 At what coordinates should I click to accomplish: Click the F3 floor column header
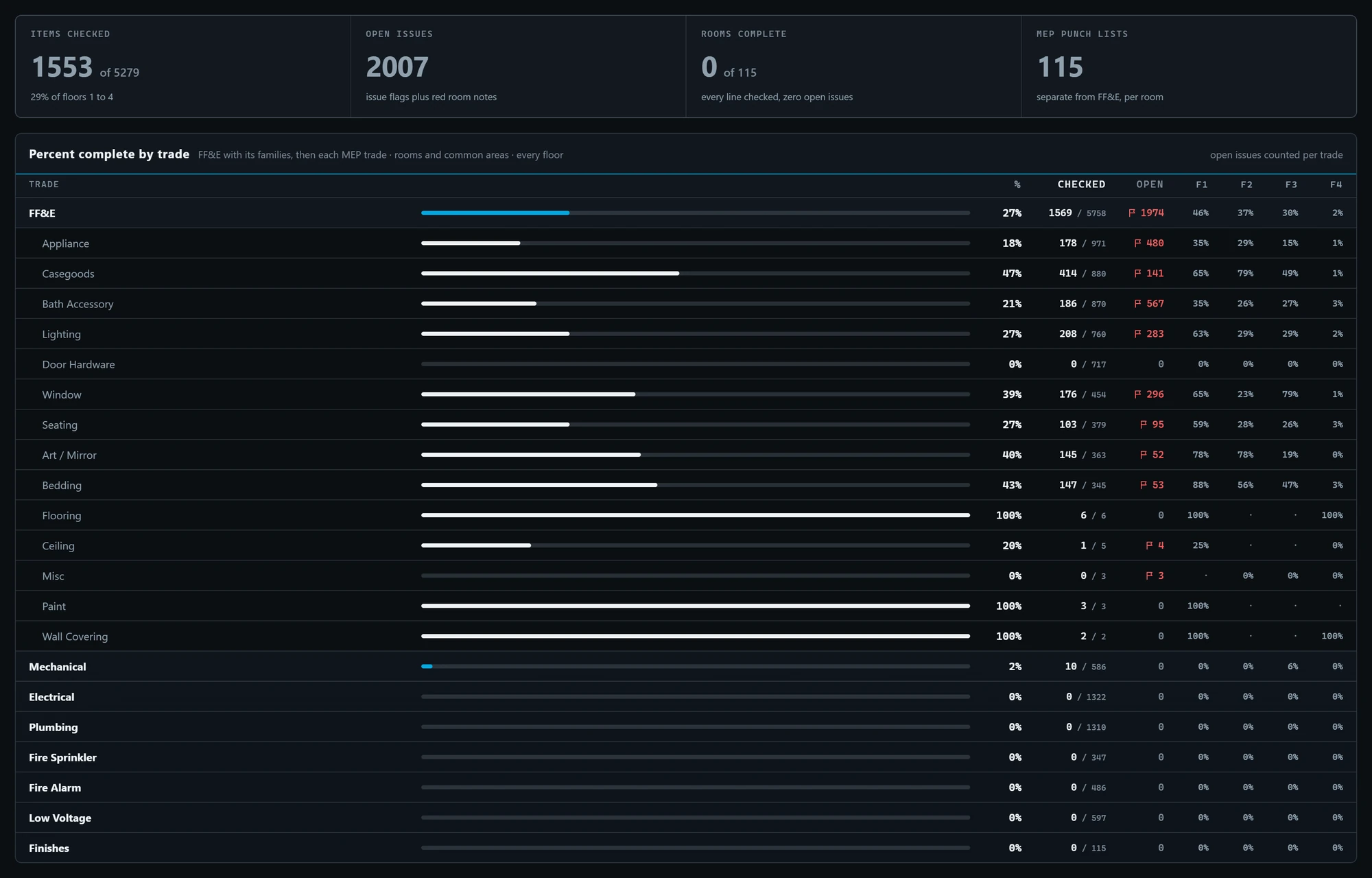tap(1291, 185)
